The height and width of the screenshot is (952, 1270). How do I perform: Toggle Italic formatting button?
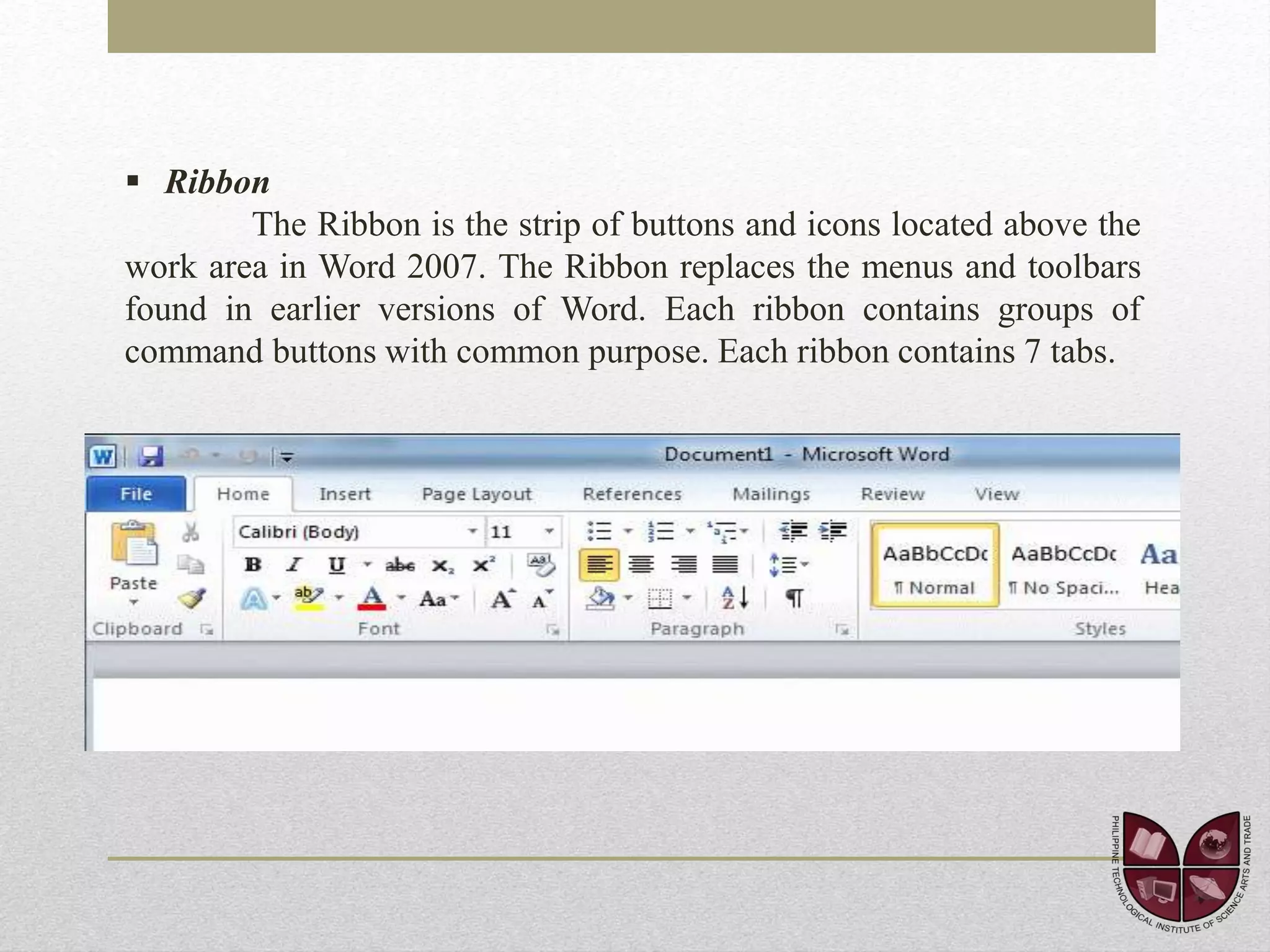[x=294, y=565]
